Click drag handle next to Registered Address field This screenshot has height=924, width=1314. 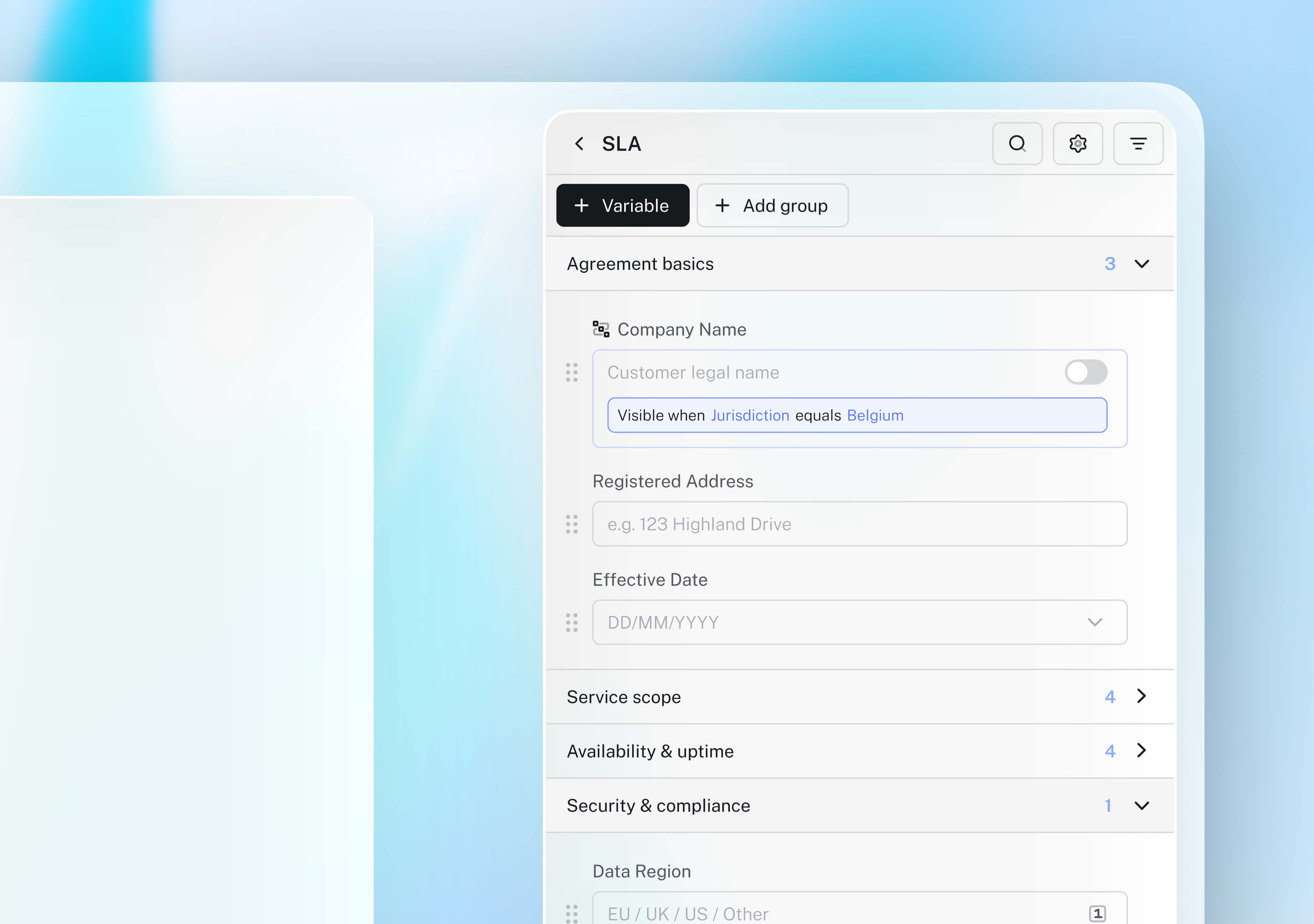click(x=572, y=524)
